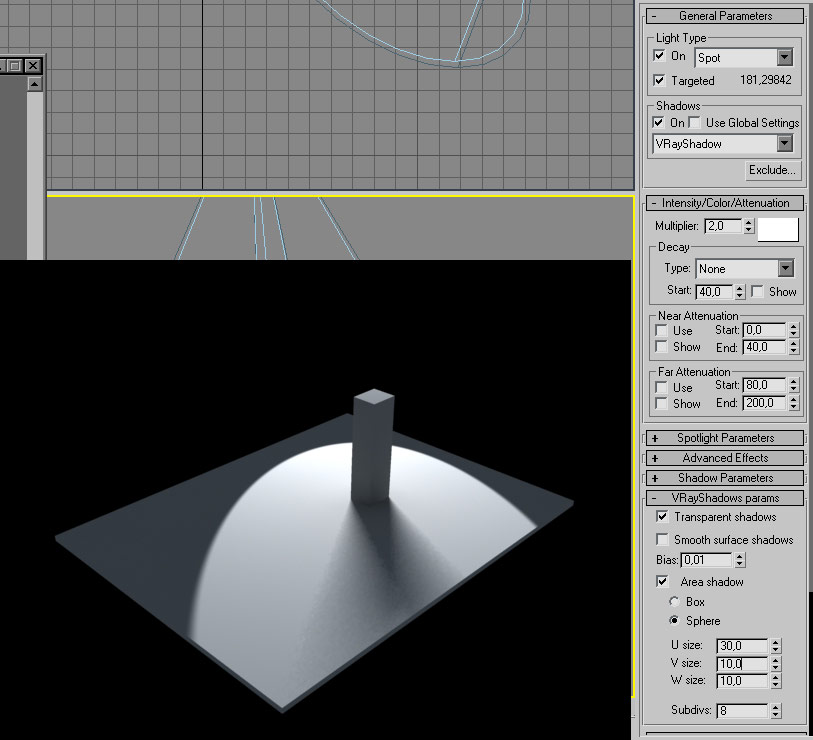This screenshot has height=740, width=813.
Task: Click Far Attenuation Start spinner
Action: 793,385
